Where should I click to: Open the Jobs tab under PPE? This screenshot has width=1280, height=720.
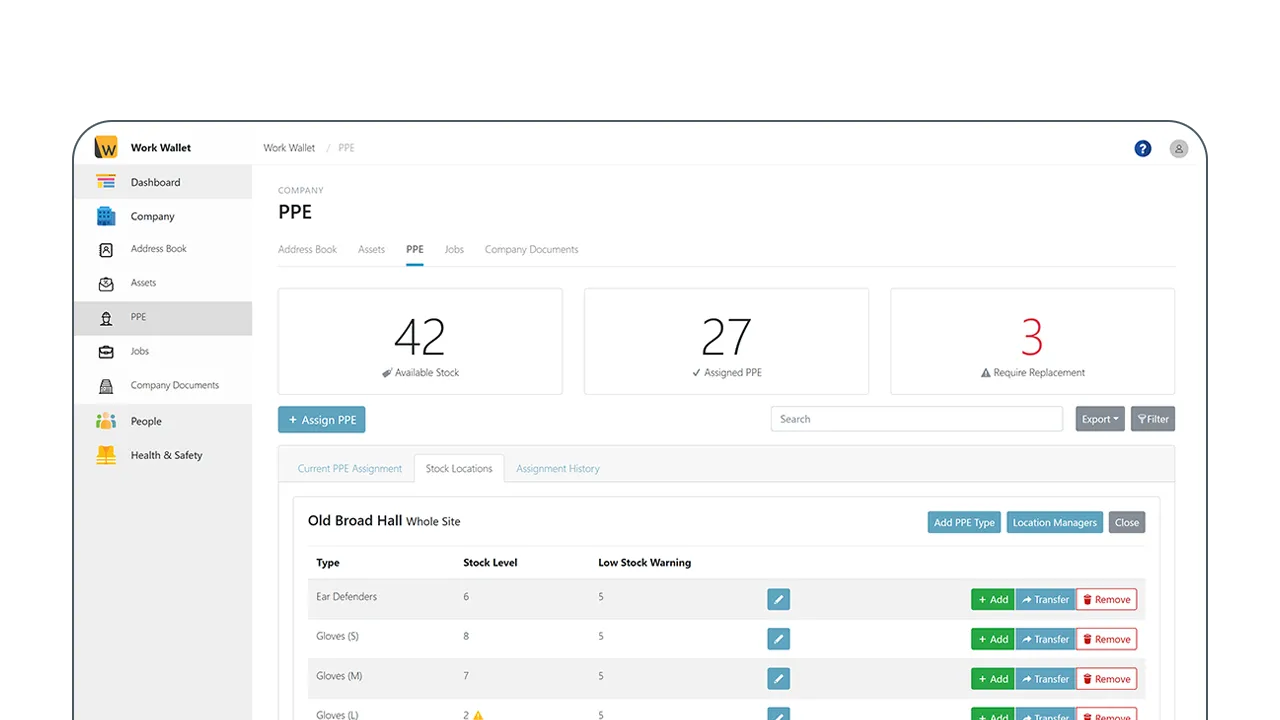(454, 249)
